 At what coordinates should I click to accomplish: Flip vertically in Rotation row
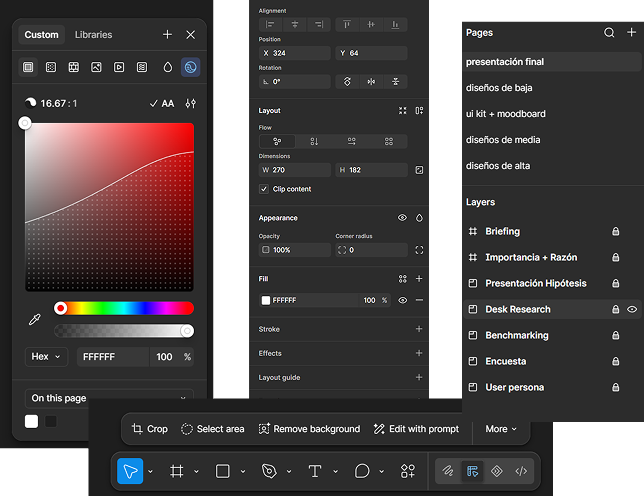coord(395,82)
